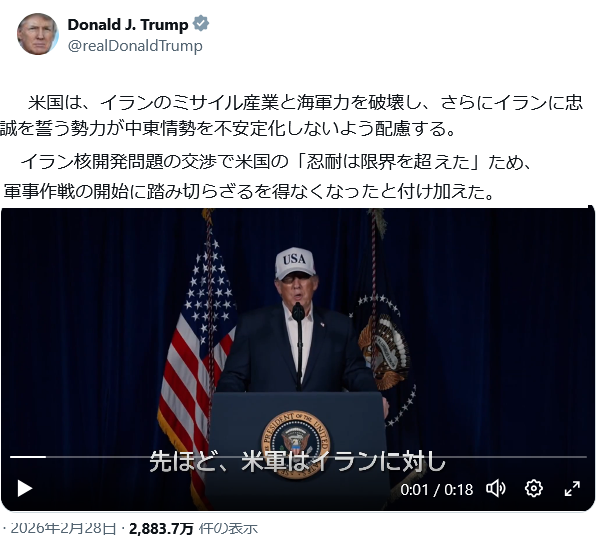Image resolution: width=603 pixels, height=541 pixels.
Task: Click the line starting イラン核開発問題の交渉
Action: coord(277,162)
